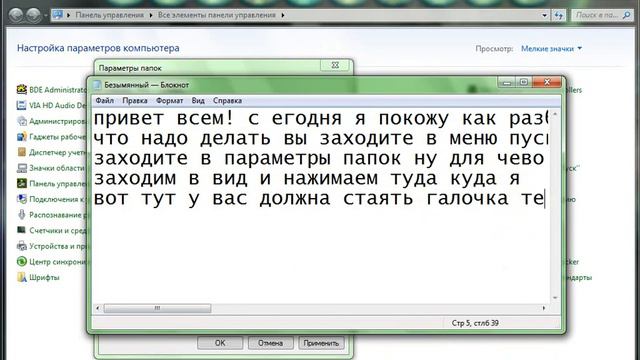
Task: Open the Вид menu in Notepad
Action: pos(198,100)
